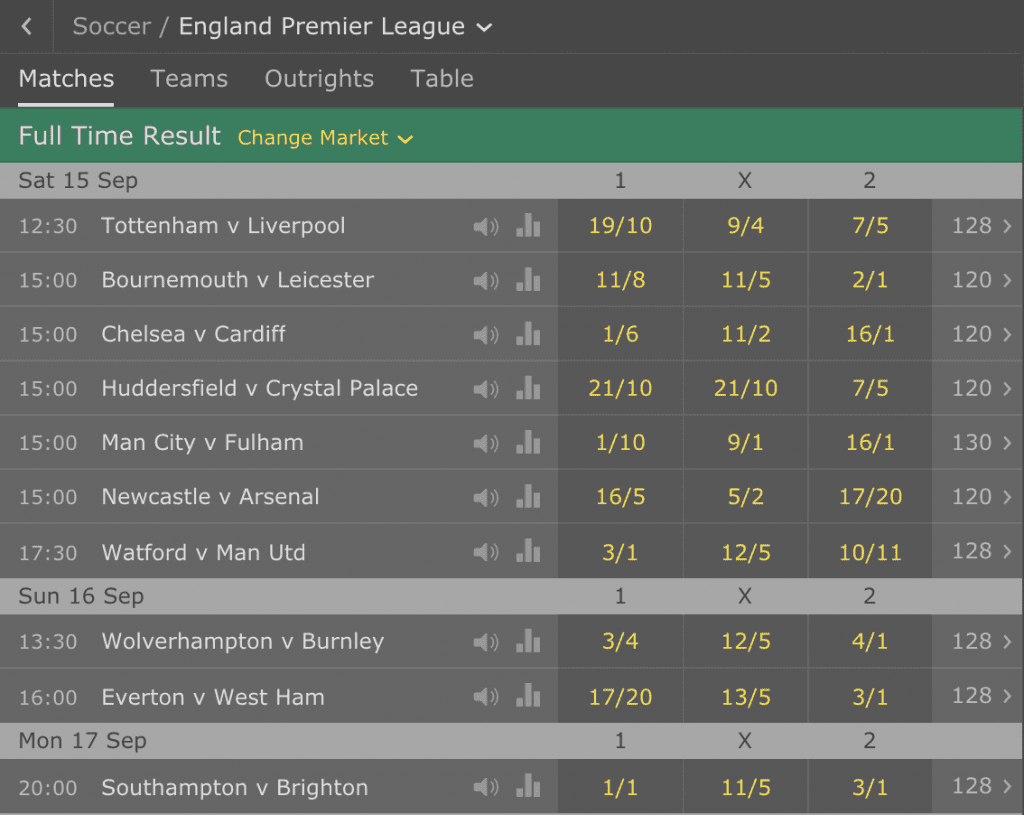Image resolution: width=1024 pixels, height=815 pixels.
Task: Open stats chart for Southampton v Brighton
Action: coord(528,786)
